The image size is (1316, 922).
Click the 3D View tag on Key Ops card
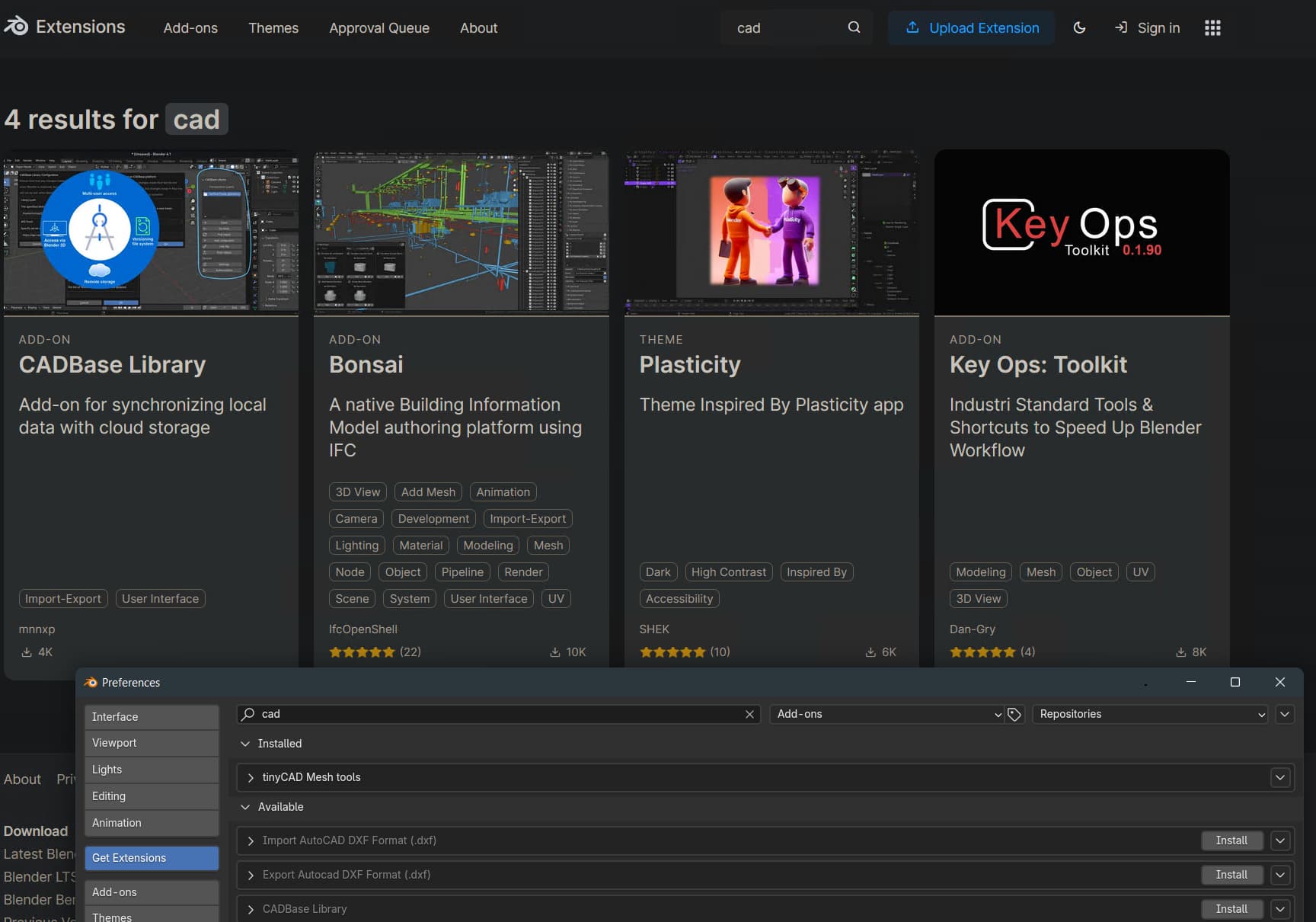[x=979, y=599]
